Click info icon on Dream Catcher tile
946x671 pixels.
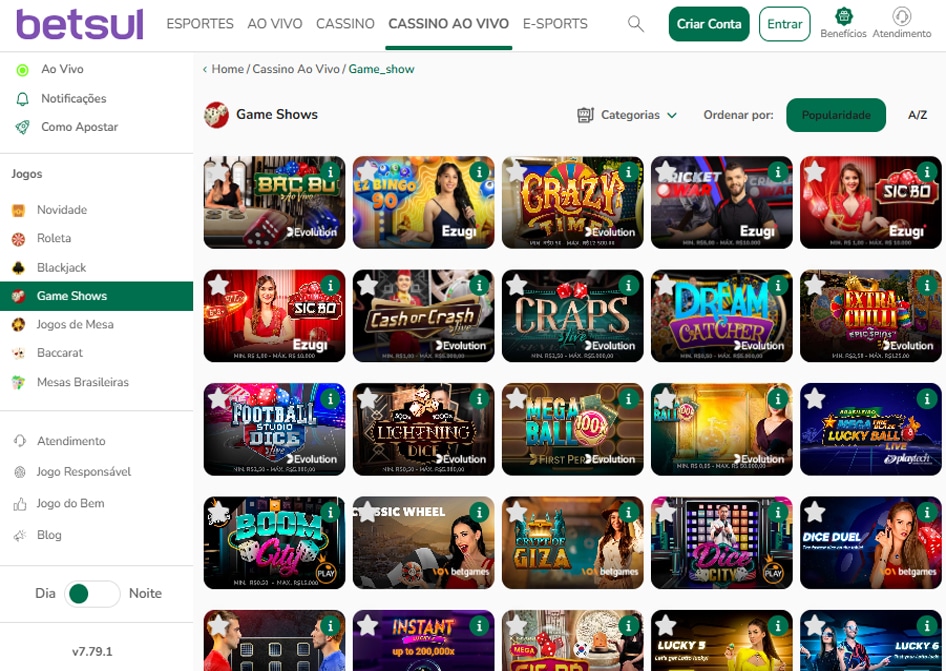click(778, 286)
